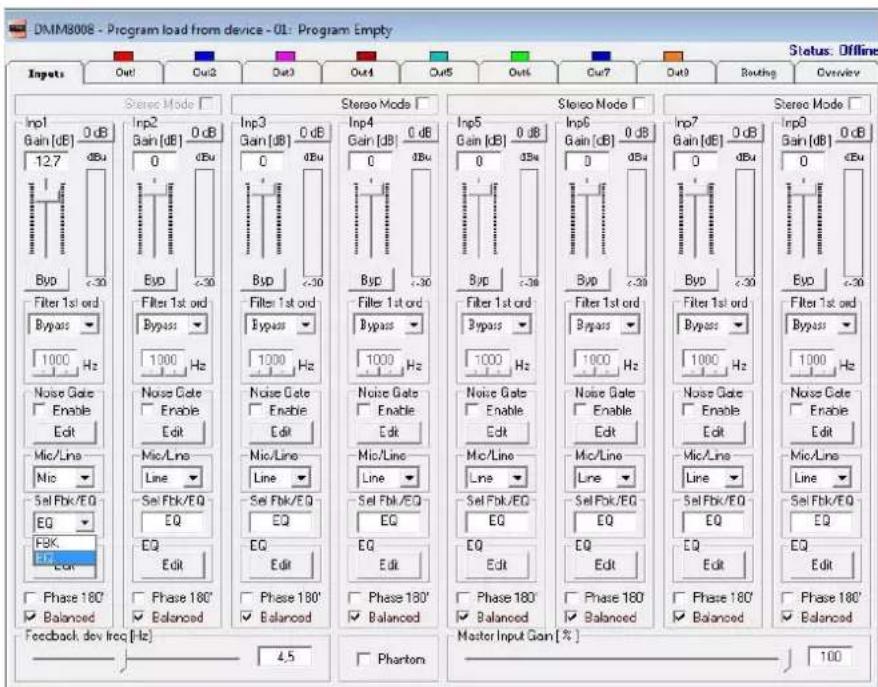
Task: Click the orange color swatch above the Out8 tab
Action: click(x=673, y=56)
